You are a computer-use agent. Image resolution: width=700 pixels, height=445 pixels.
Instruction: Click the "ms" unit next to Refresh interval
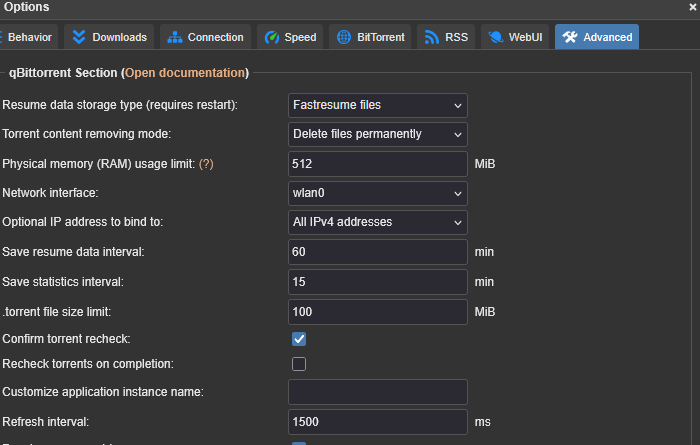[483, 422]
